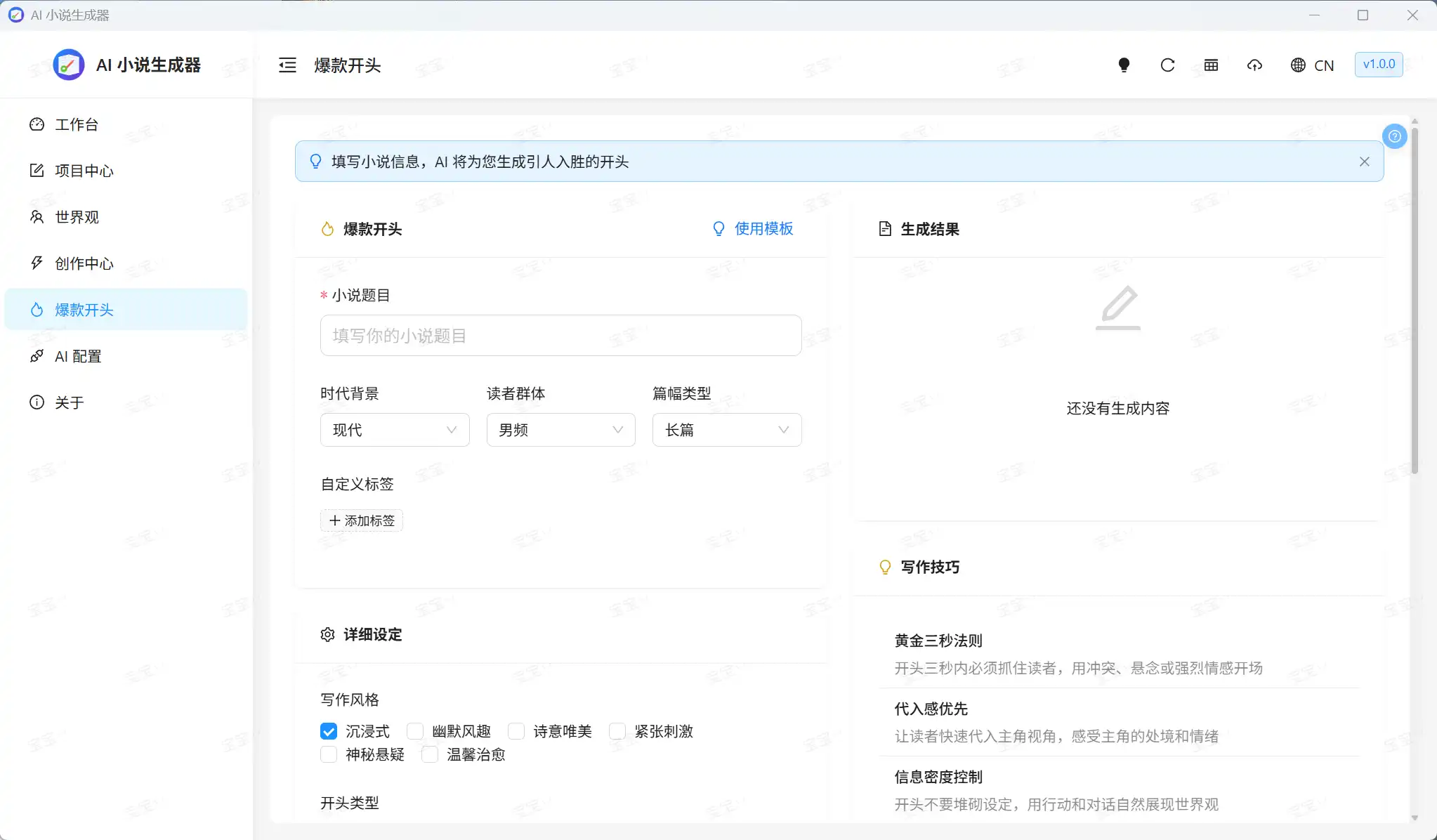
Task: Open the 篇幅类型 dropdown showing 长篇
Action: point(726,429)
